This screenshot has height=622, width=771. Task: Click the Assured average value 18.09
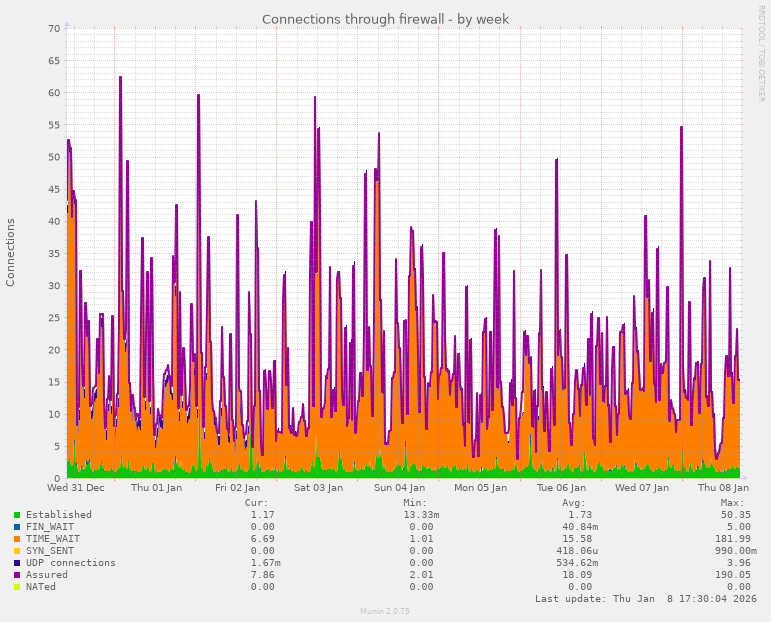pyautogui.click(x=577, y=575)
